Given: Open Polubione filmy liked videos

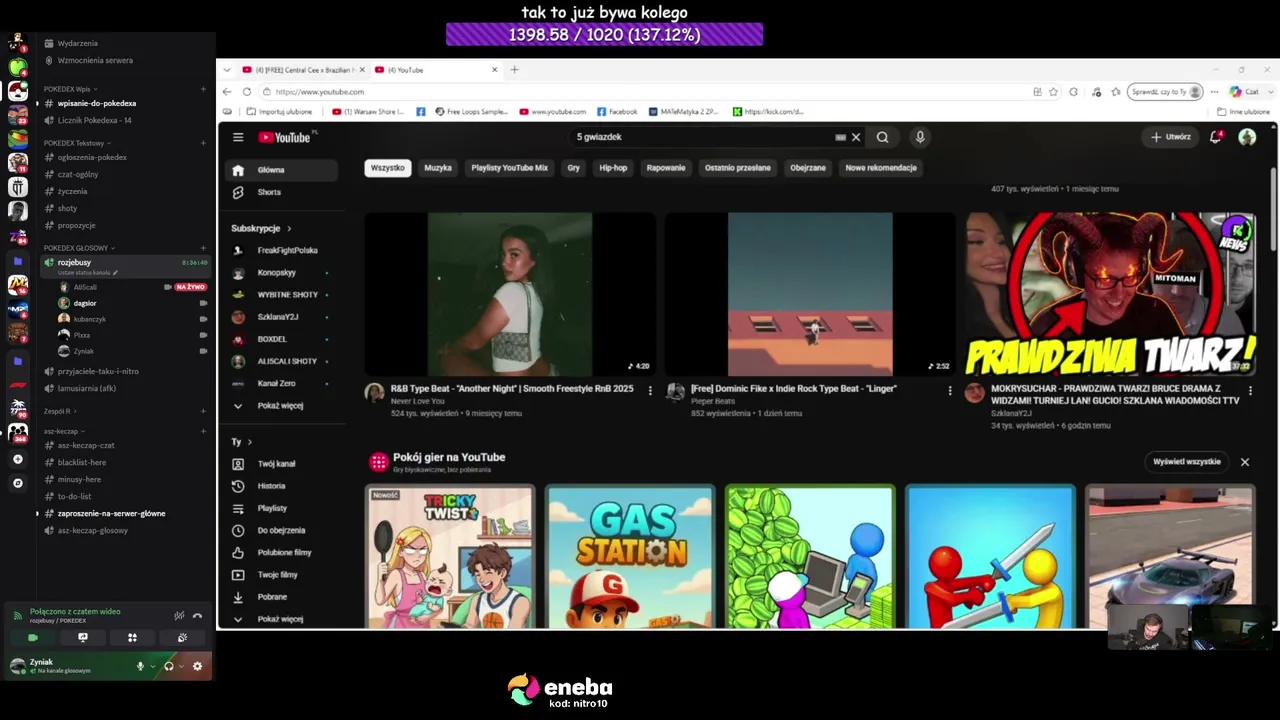Looking at the screenshot, I should pyautogui.click(x=280, y=552).
